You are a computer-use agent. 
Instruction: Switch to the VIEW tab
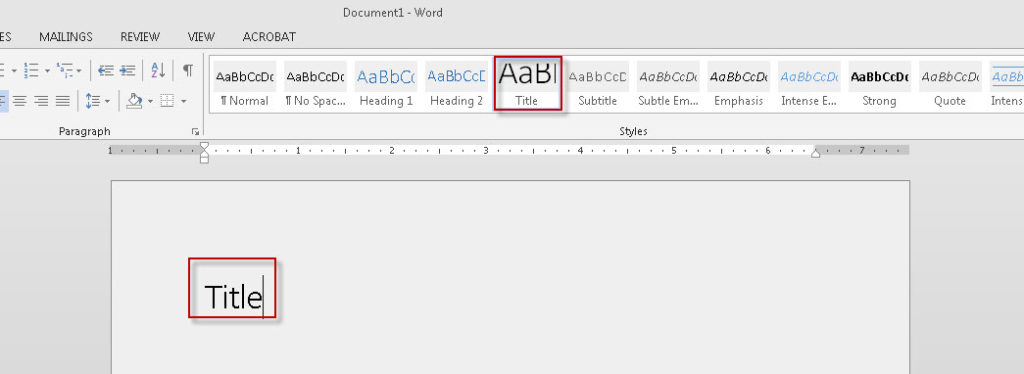pos(201,37)
